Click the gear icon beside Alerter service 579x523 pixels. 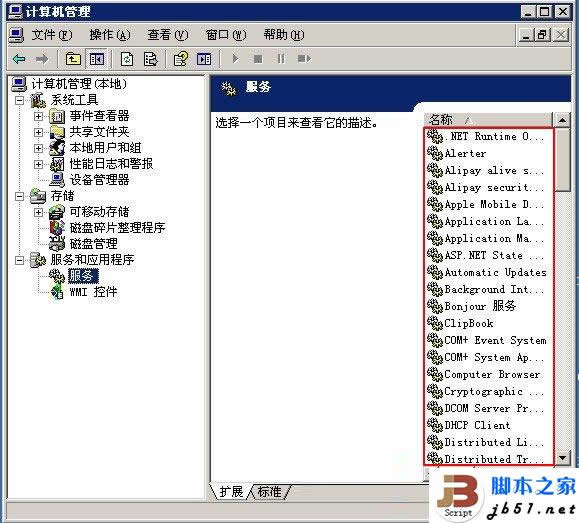click(435, 153)
